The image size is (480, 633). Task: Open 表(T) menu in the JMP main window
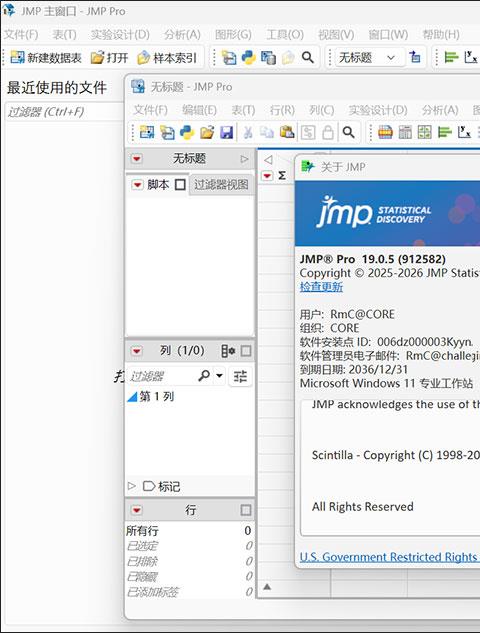pyautogui.click(x=64, y=35)
